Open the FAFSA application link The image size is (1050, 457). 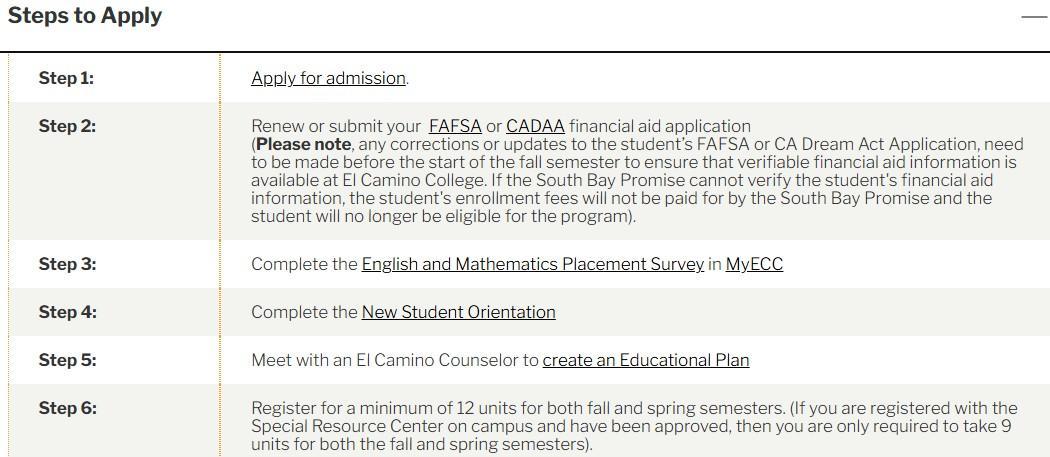pyautogui.click(x=455, y=126)
